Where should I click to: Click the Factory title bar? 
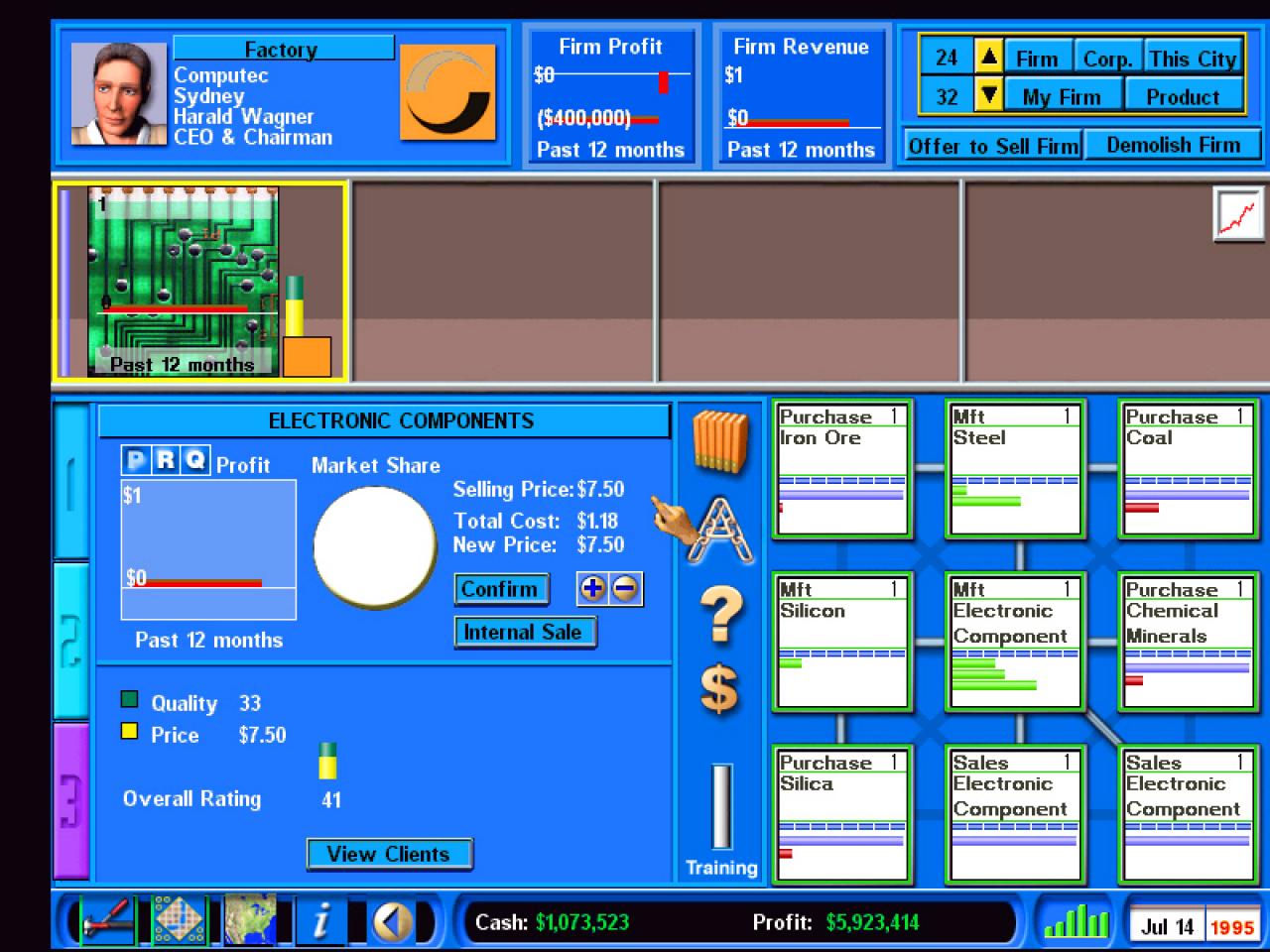[284, 49]
